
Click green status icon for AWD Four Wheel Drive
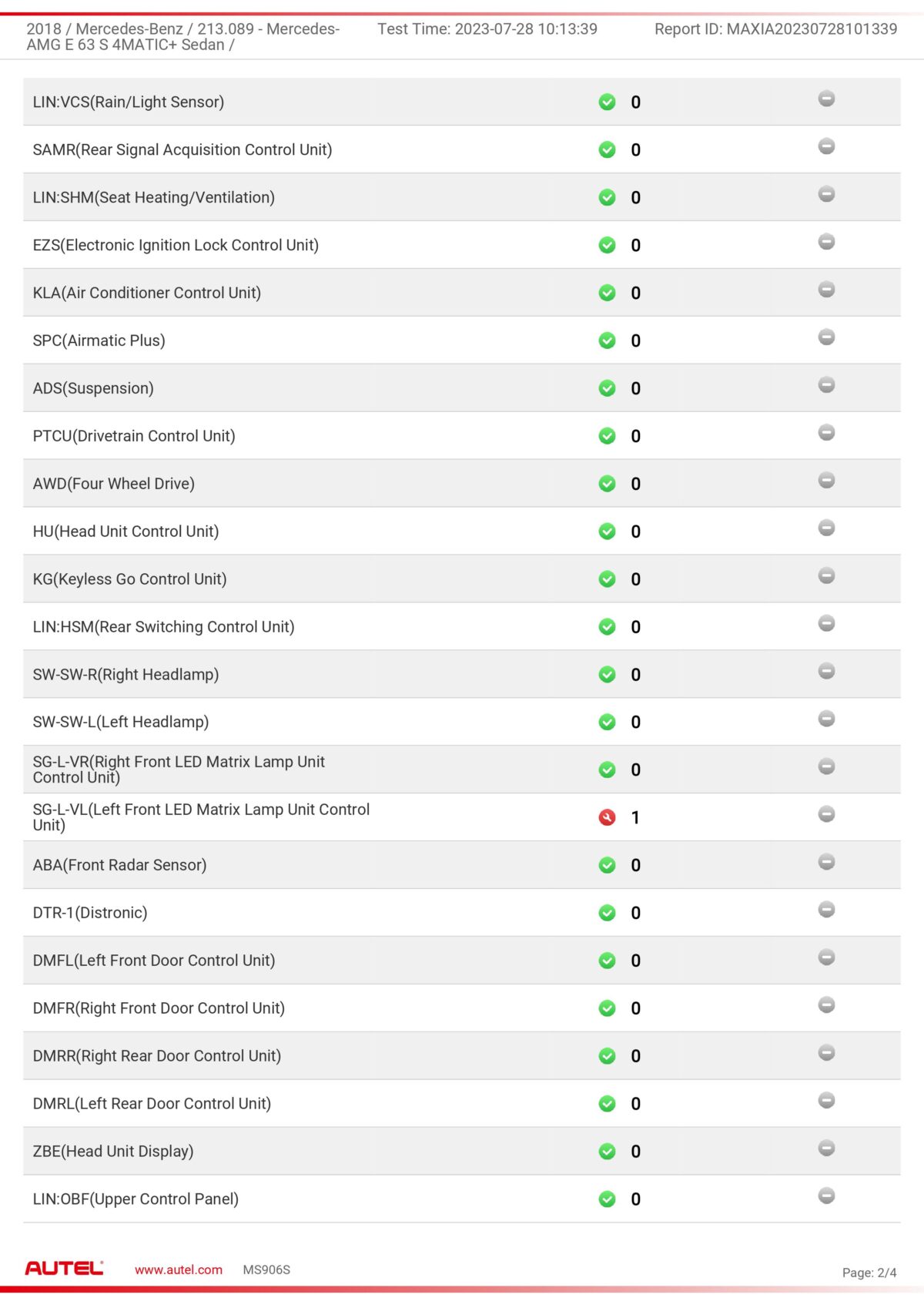pyautogui.click(x=607, y=484)
